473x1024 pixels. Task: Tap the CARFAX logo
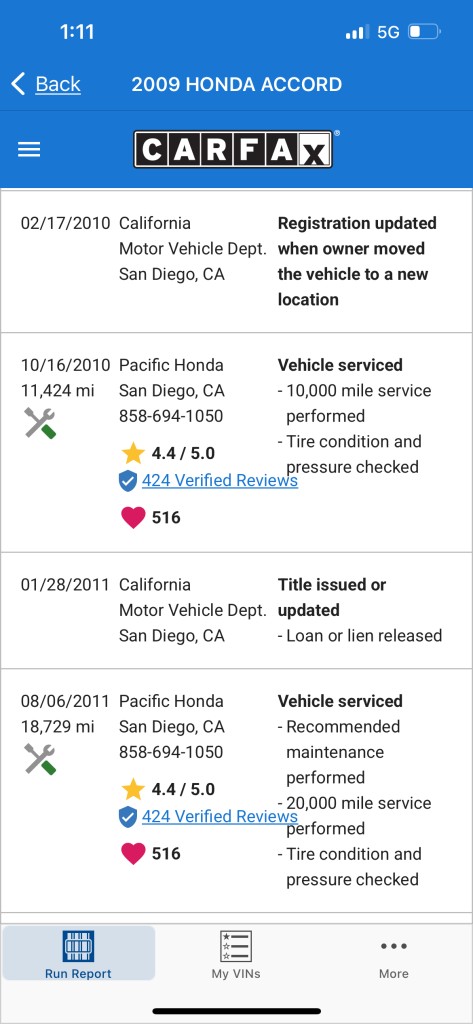point(236,149)
